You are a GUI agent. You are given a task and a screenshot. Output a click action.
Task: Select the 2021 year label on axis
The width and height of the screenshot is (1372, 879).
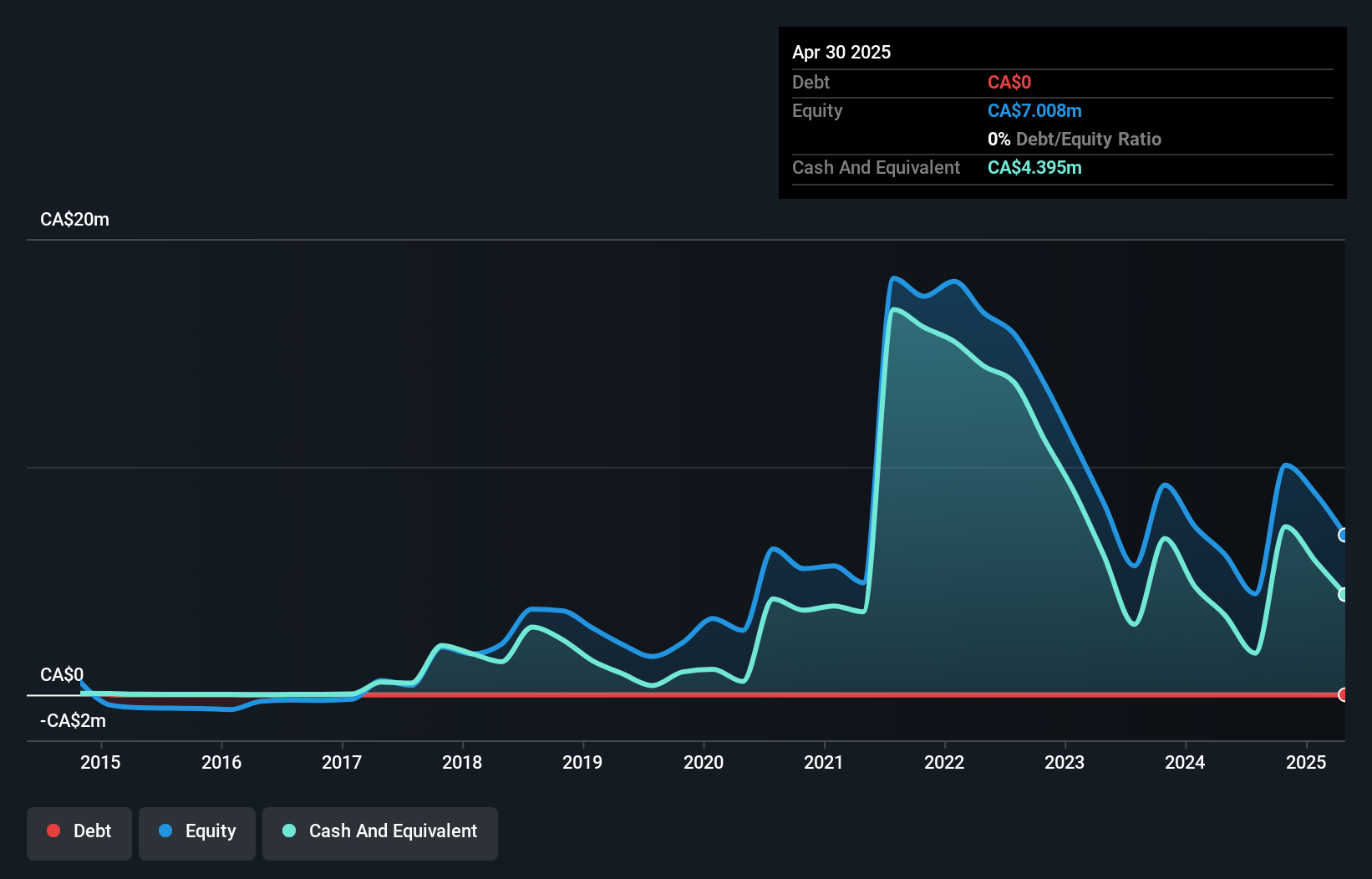coord(824,762)
